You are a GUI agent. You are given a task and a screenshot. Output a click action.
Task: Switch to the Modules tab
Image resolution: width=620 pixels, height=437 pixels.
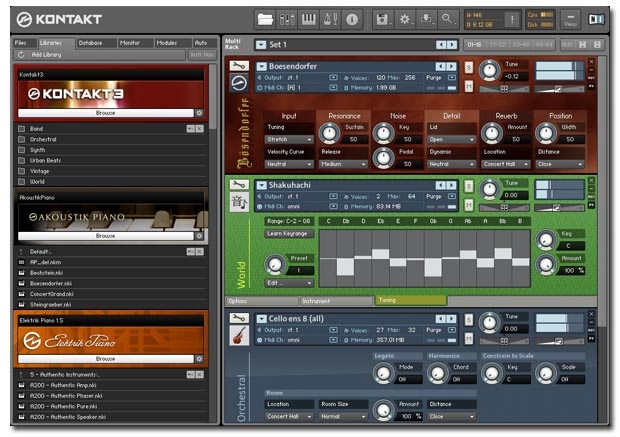[x=172, y=43]
